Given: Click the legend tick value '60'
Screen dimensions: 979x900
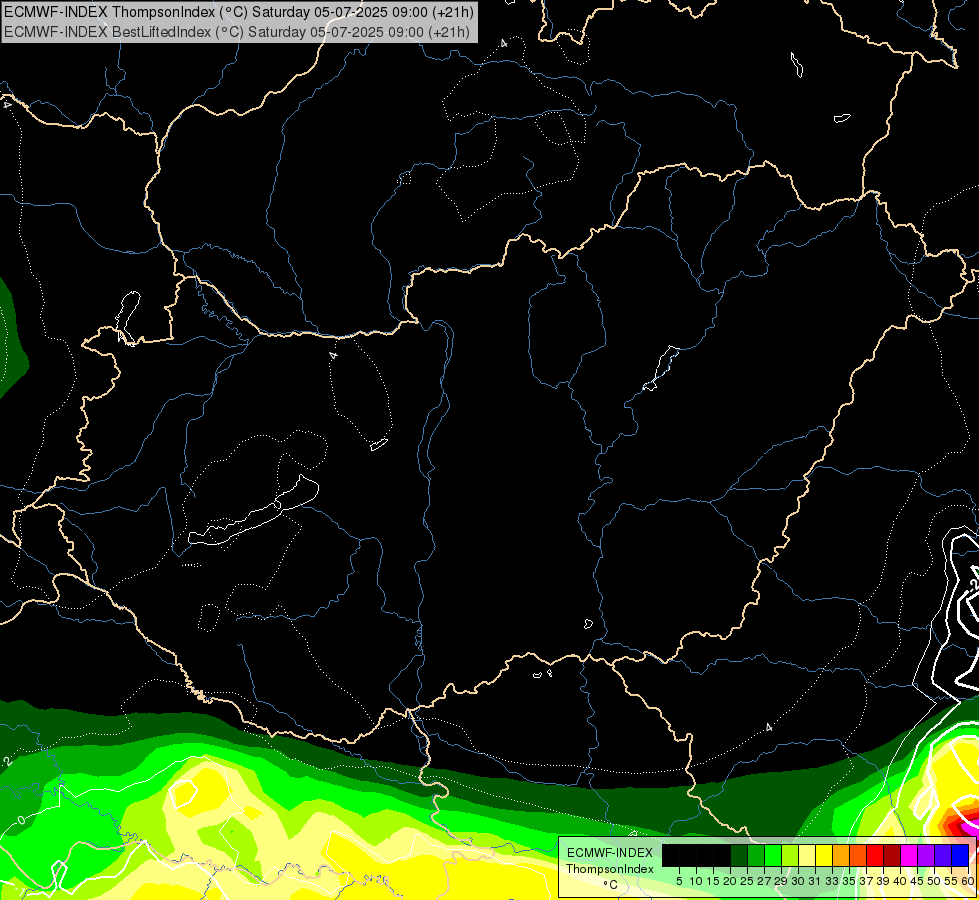Looking at the screenshot, I should pyautogui.click(x=968, y=881).
